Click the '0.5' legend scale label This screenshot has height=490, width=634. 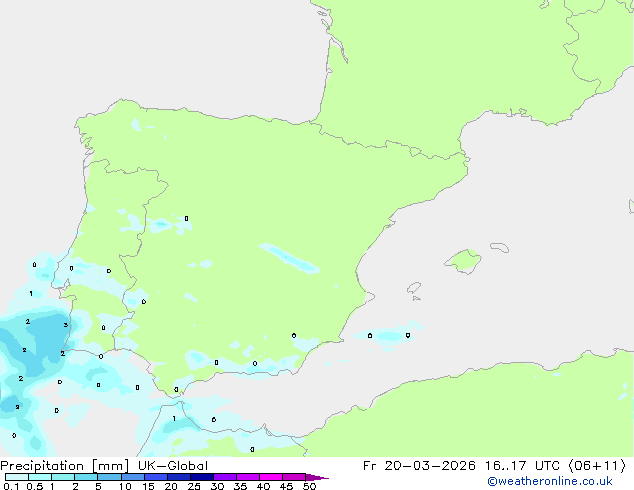35,486
